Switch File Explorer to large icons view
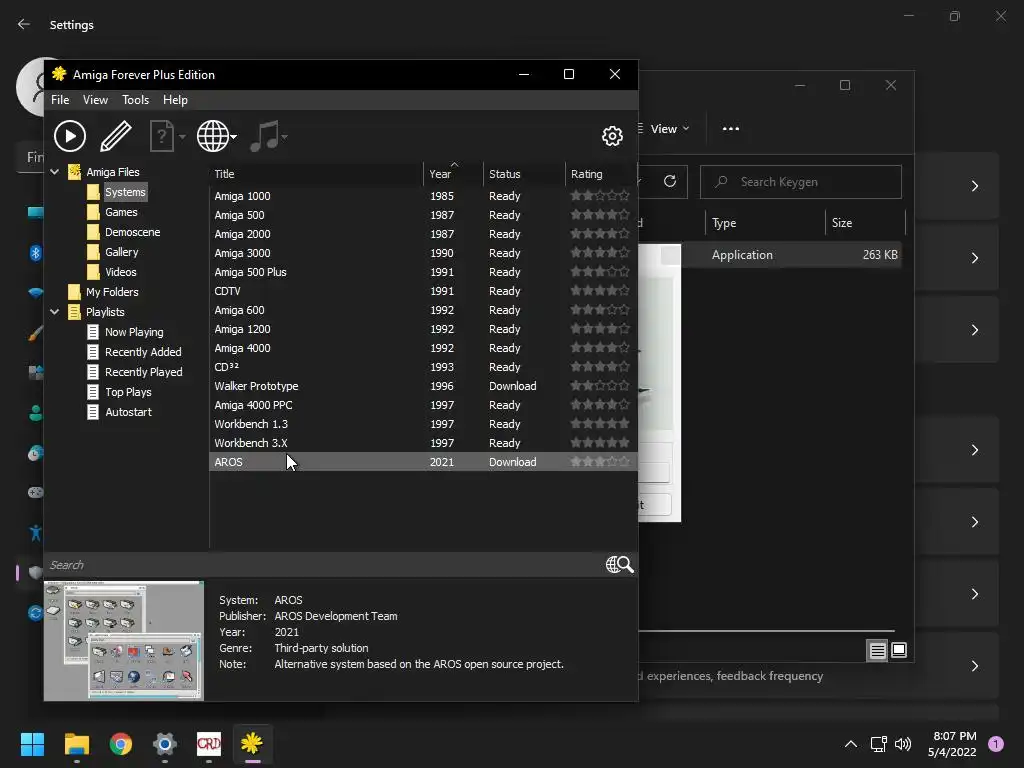This screenshot has width=1024, height=768. (899, 650)
